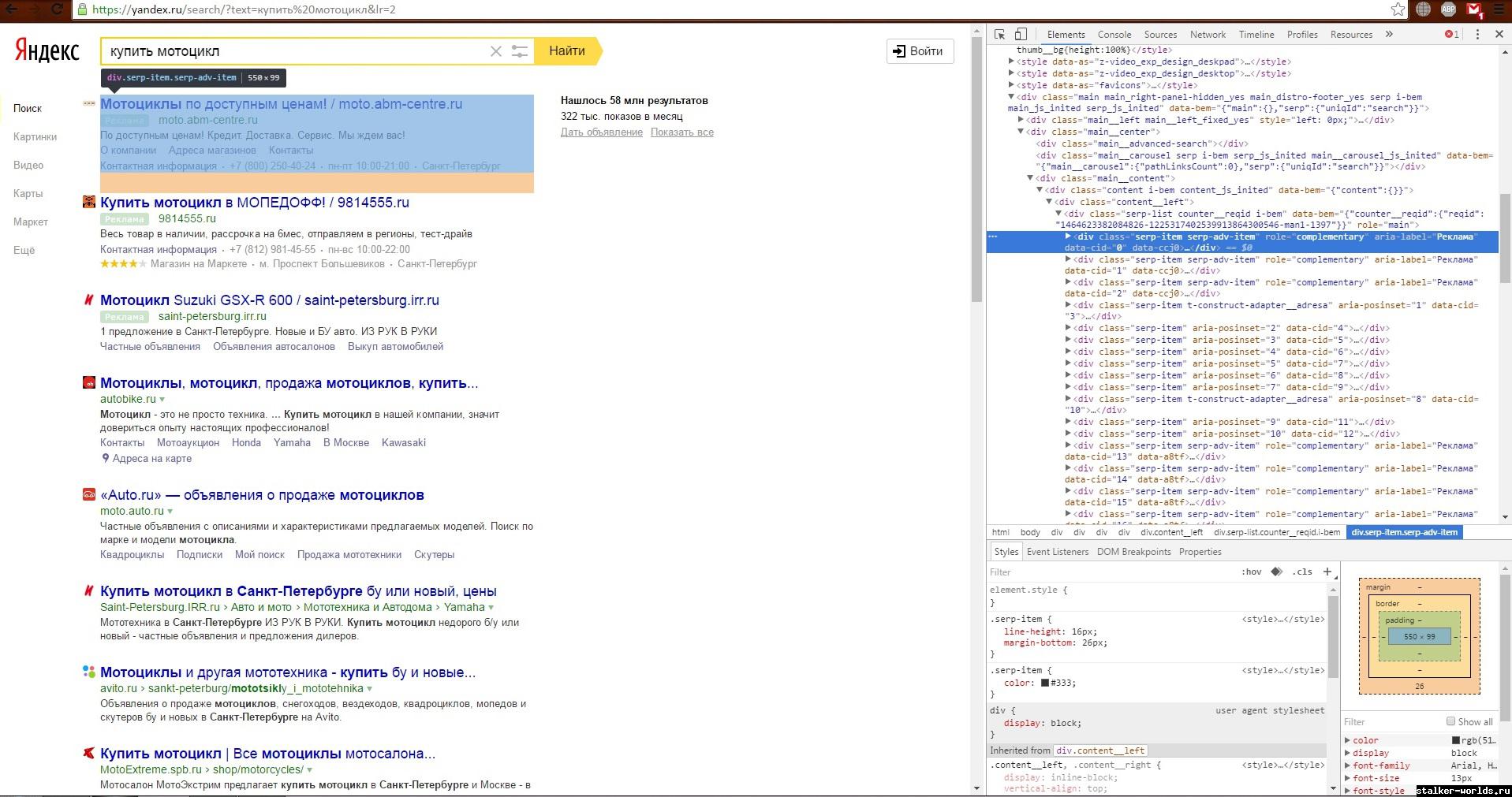Bookmark this page with the star icon
The image size is (1512, 797).
(1398, 9)
